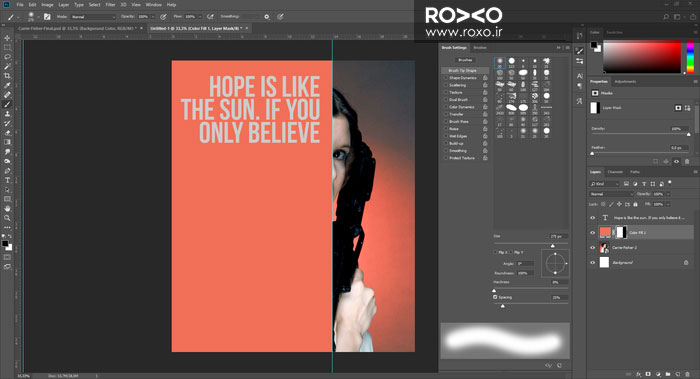The width and height of the screenshot is (700, 379).
Task: Select the Clone Stamp tool
Action: pyautogui.click(x=7, y=114)
